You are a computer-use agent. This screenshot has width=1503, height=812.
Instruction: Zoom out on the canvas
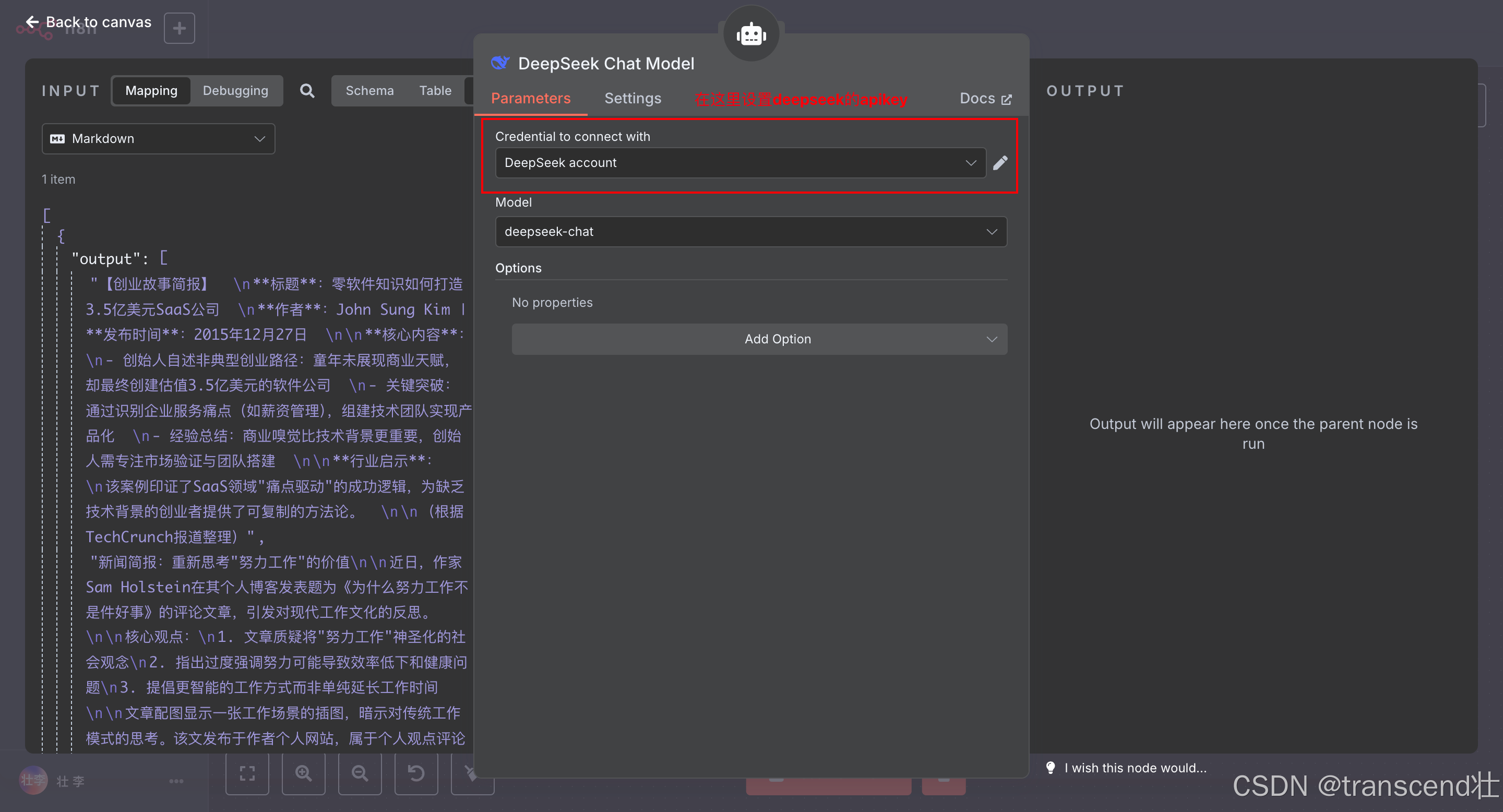(360, 773)
